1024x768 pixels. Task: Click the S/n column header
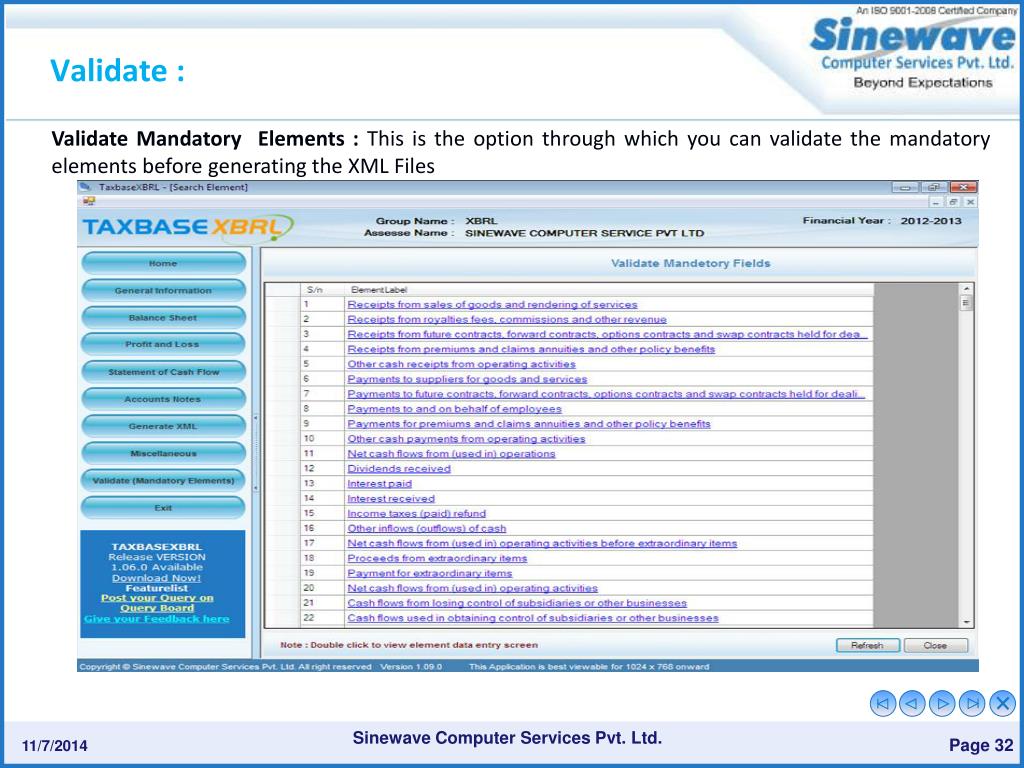pos(322,290)
